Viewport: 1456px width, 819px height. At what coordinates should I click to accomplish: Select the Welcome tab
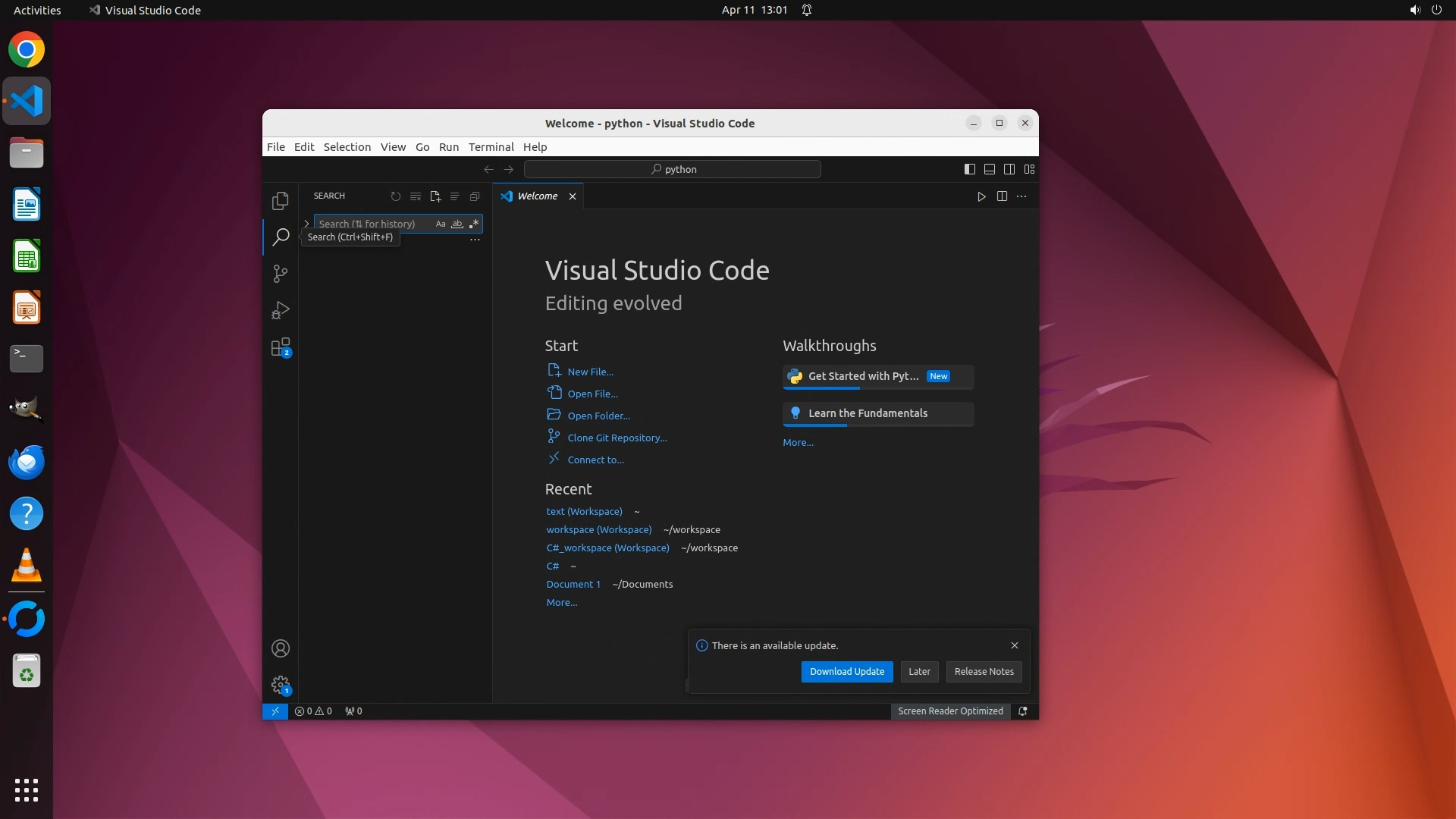click(537, 196)
